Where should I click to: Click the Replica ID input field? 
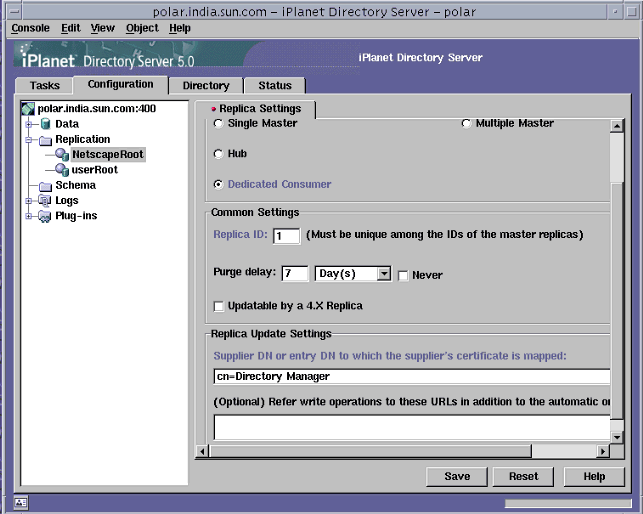pos(286,236)
